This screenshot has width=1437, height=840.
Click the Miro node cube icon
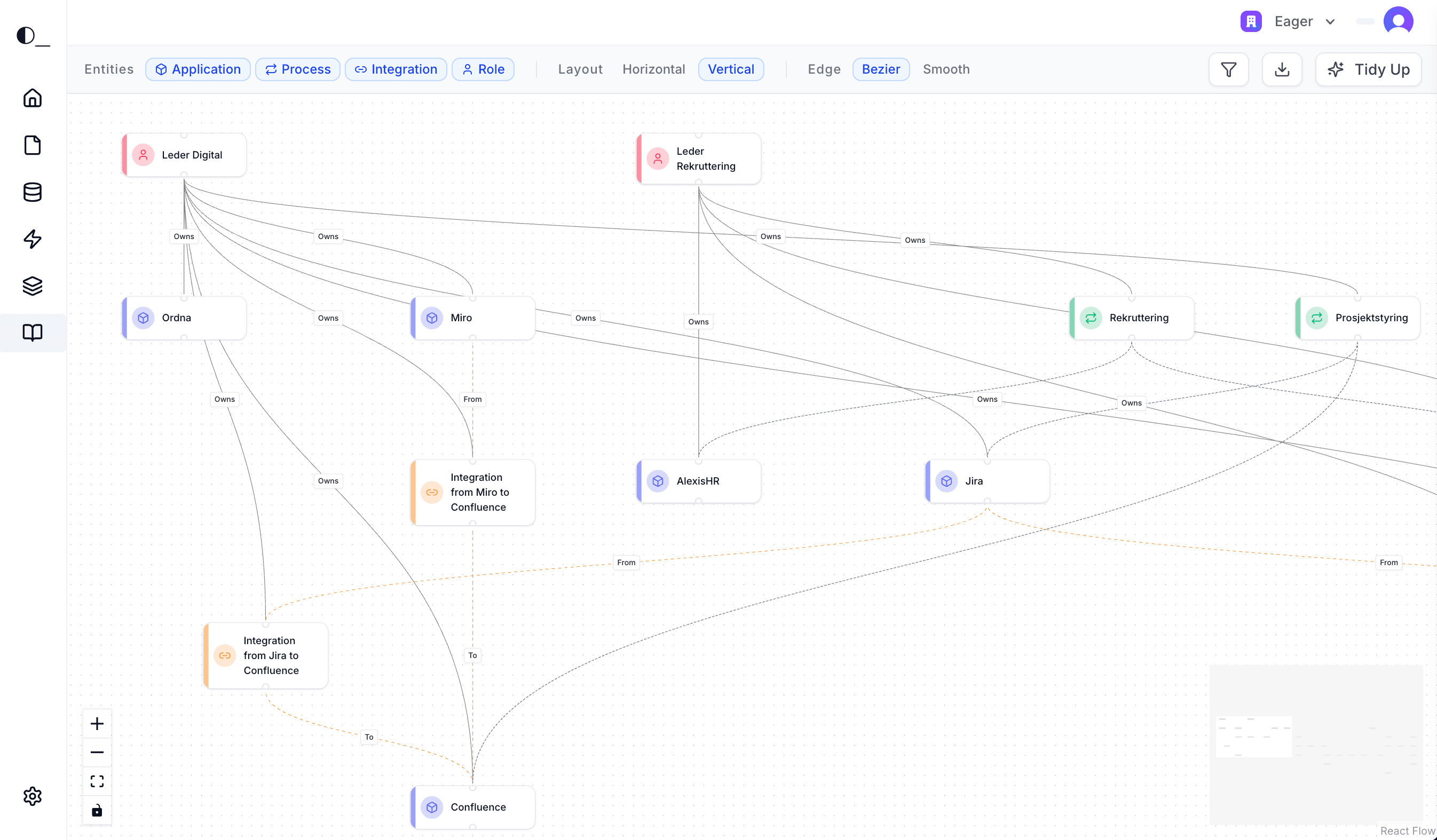[432, 318]
